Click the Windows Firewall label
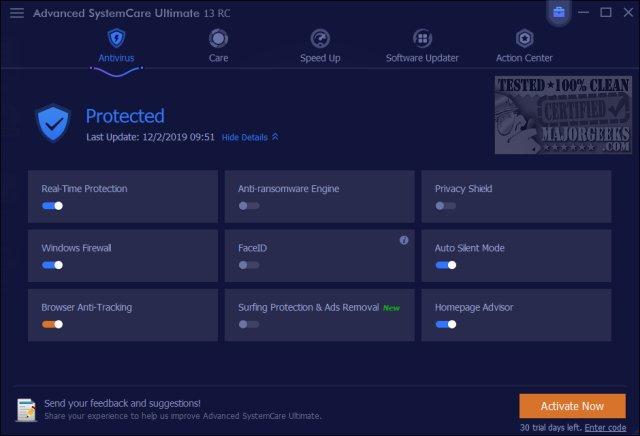This screenshot has width=640, height=436. tap(76, 248)
